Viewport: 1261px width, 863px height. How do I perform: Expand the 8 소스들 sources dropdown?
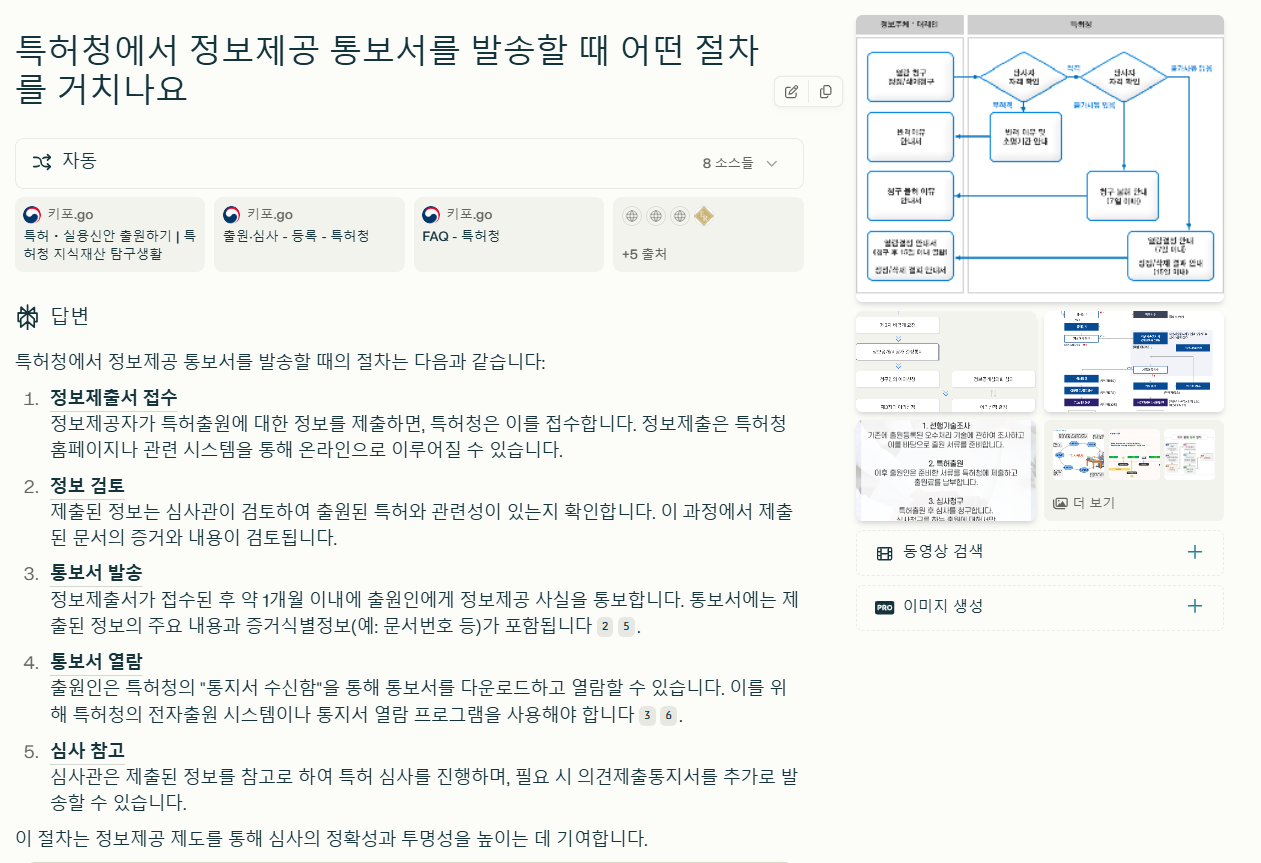(742, 163)
